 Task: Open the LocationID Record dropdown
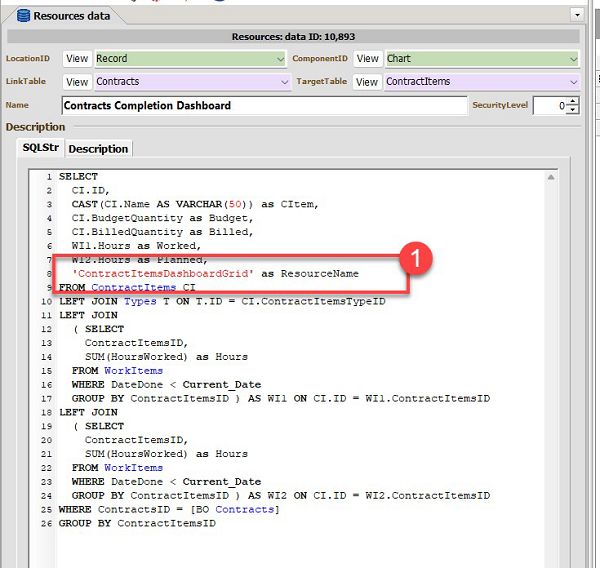point(280,59)
